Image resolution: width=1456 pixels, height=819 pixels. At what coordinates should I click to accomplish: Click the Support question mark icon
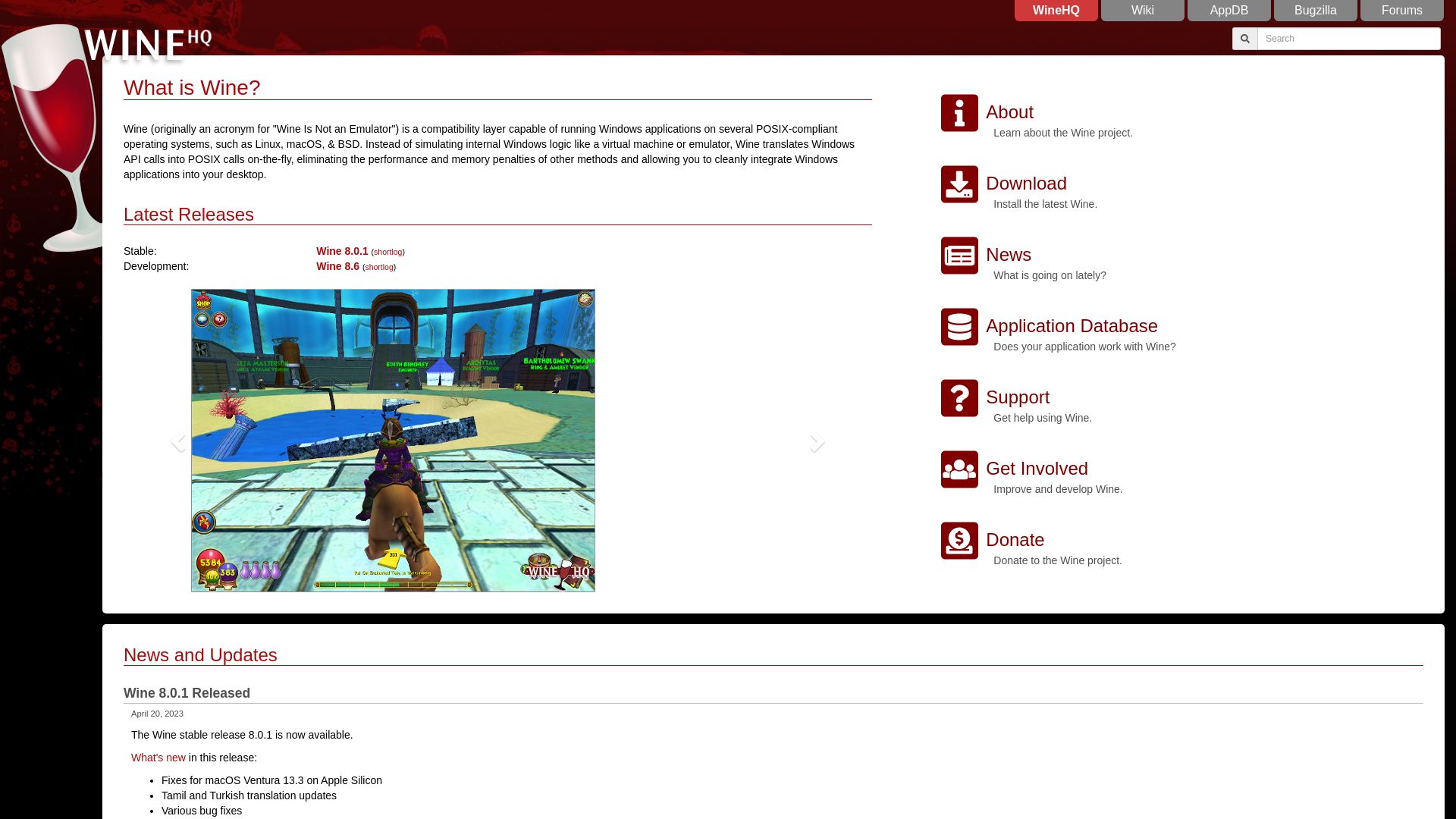click(x=959, y=397)
